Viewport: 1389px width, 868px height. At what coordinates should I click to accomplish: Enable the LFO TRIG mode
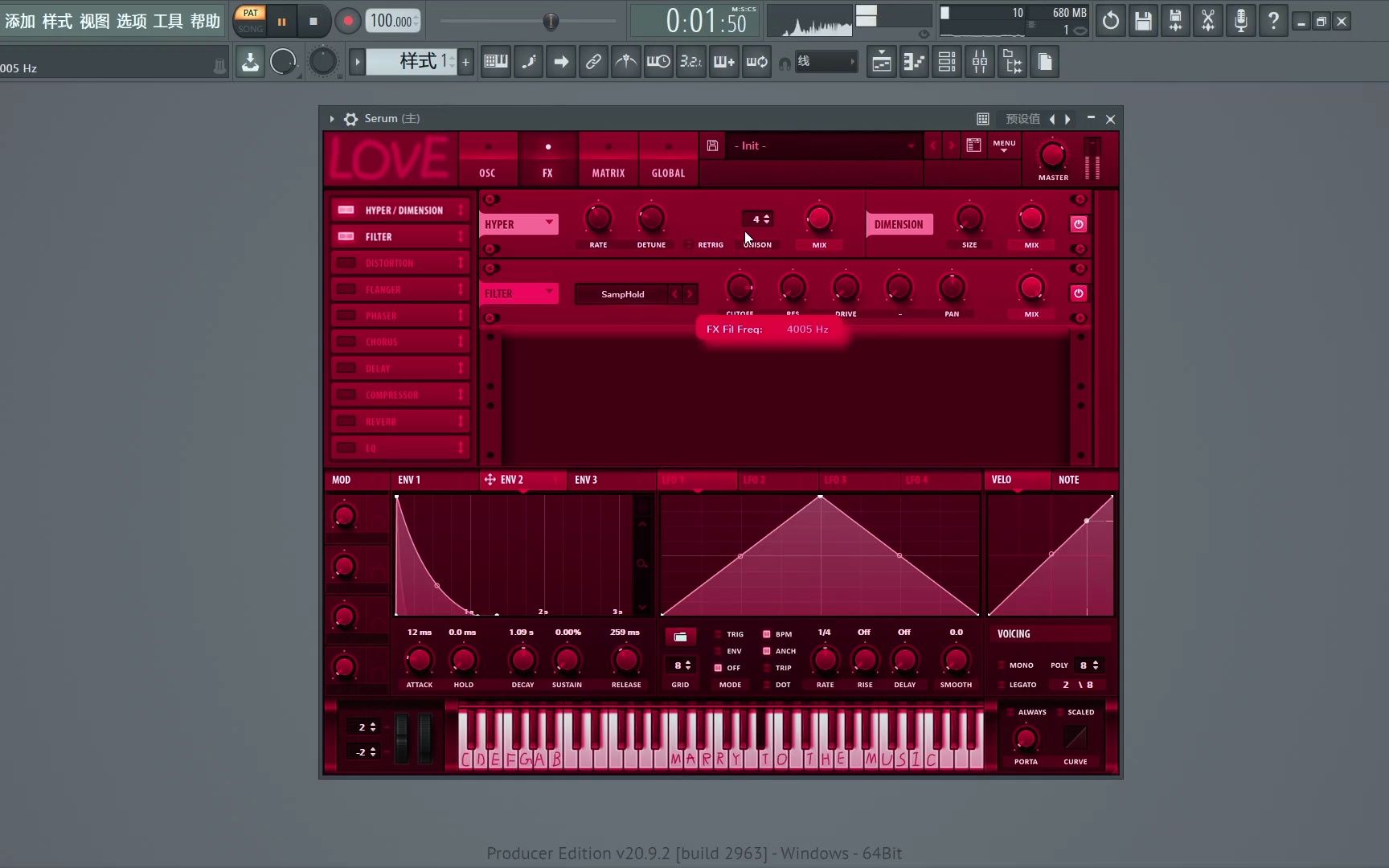tap(718, 634)
